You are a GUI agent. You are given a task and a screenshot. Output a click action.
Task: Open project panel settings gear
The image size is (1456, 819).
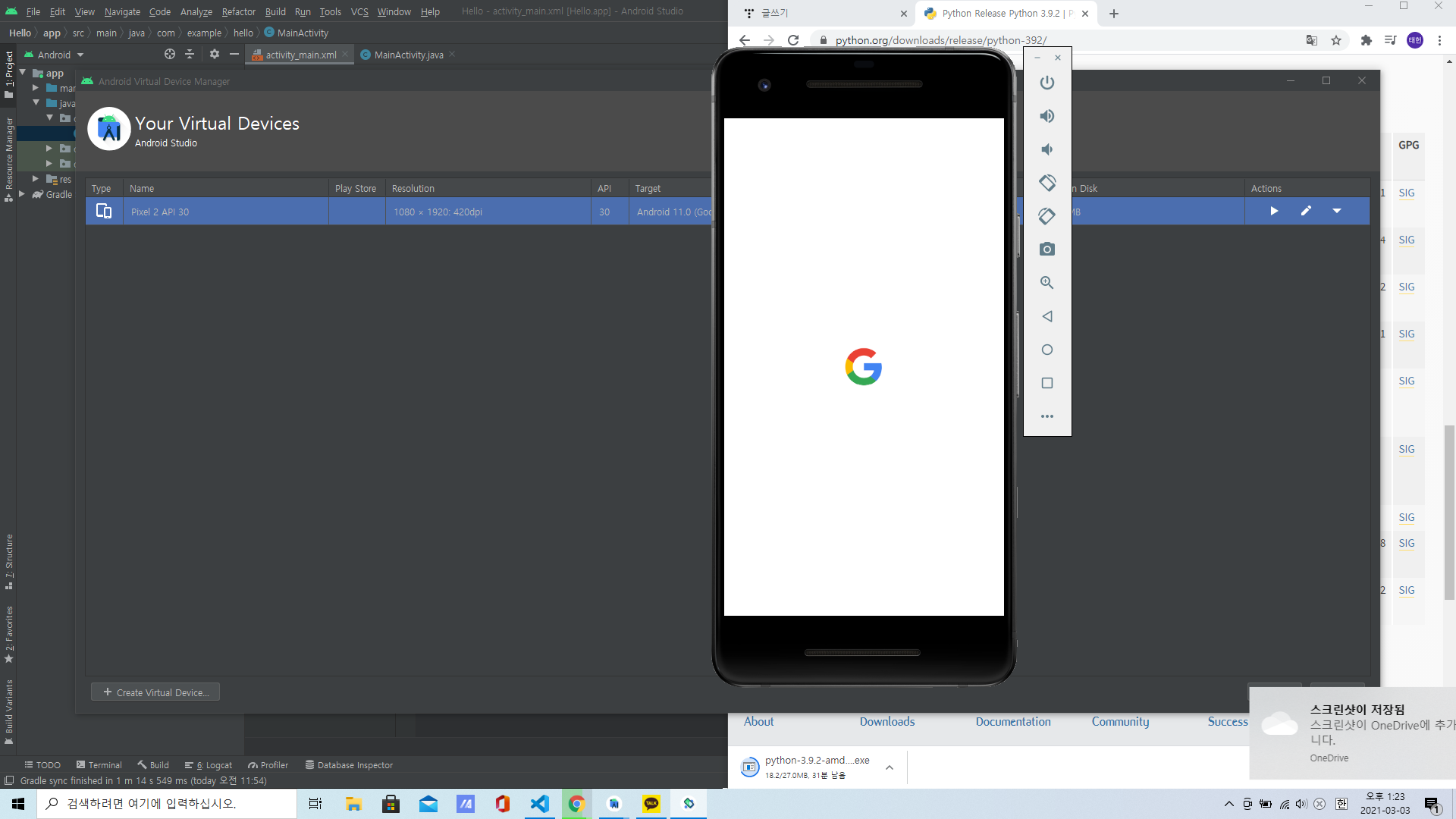tap(215, 54)
